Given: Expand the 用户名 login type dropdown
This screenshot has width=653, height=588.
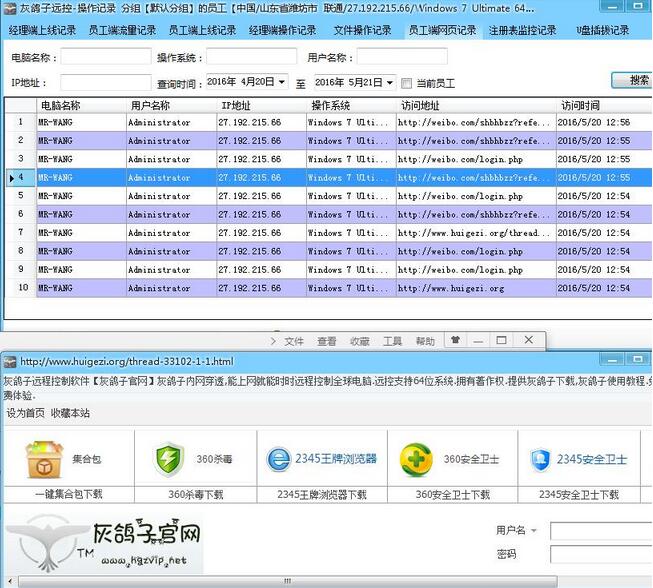Looking at the screenshot, I should [534, 530].
